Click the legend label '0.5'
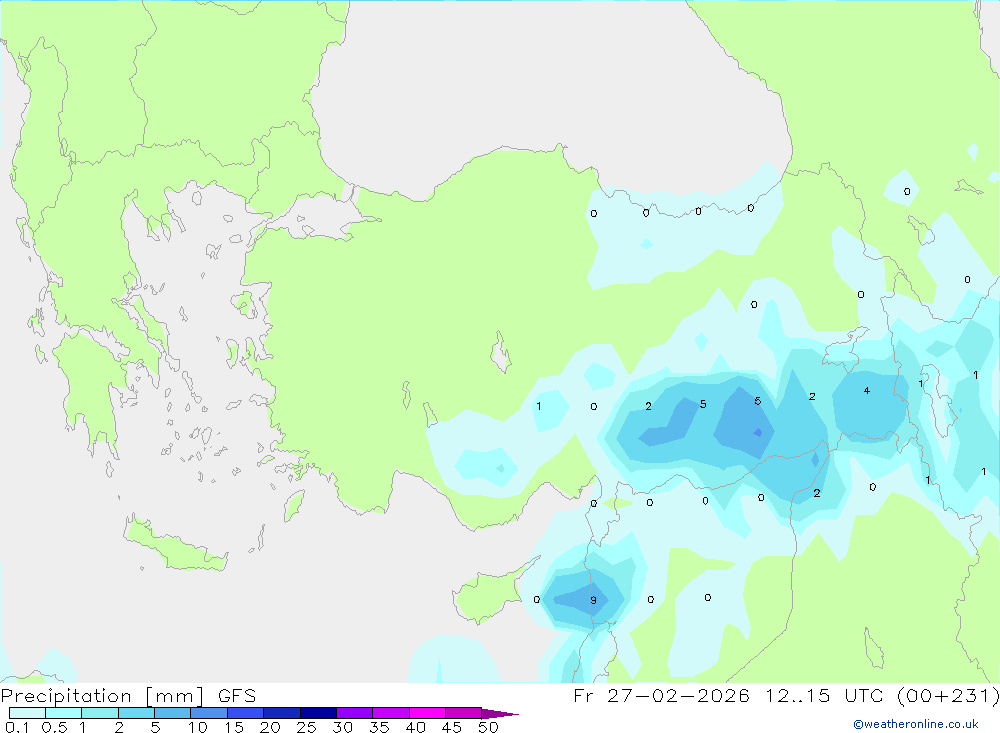The image size is (1000, 733). point(54,727)
